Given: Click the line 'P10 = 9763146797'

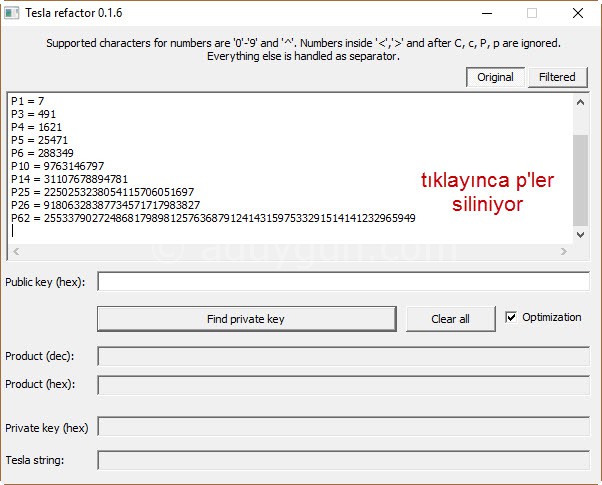Looking at the screenshot, I should click(x=58, y=166).
